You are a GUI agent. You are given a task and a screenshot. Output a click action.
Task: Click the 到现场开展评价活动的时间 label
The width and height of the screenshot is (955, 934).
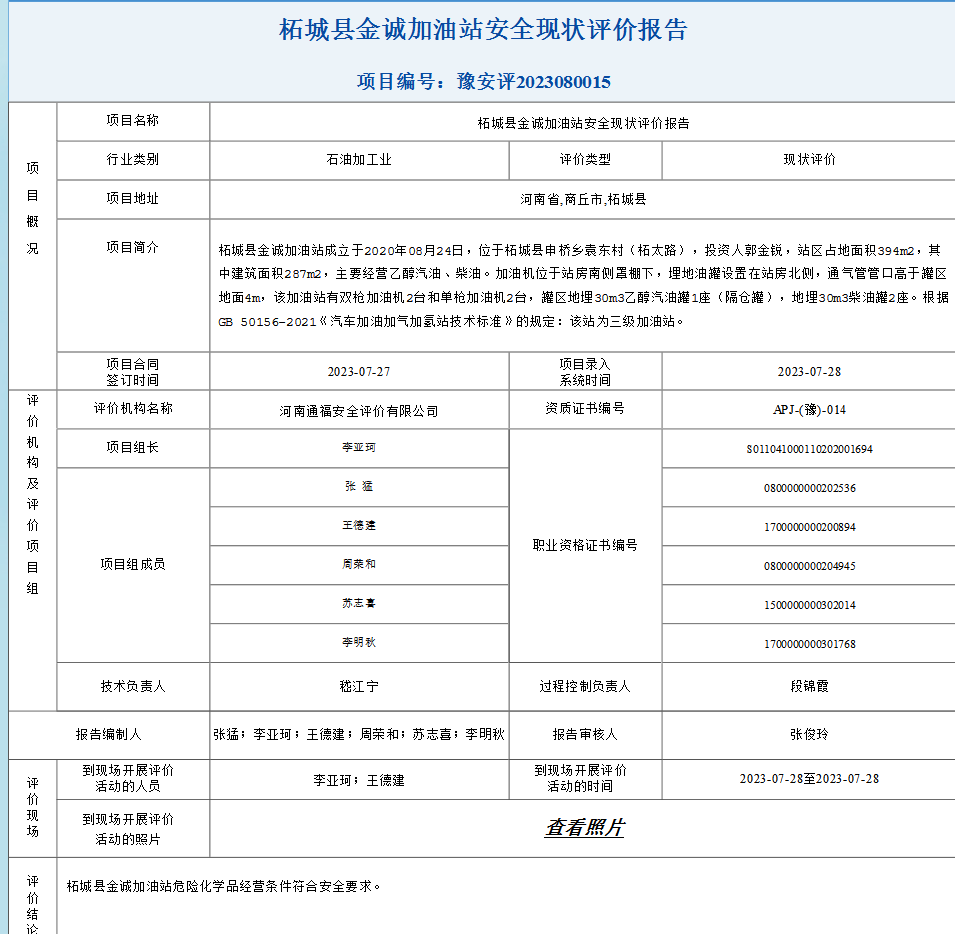580,778
